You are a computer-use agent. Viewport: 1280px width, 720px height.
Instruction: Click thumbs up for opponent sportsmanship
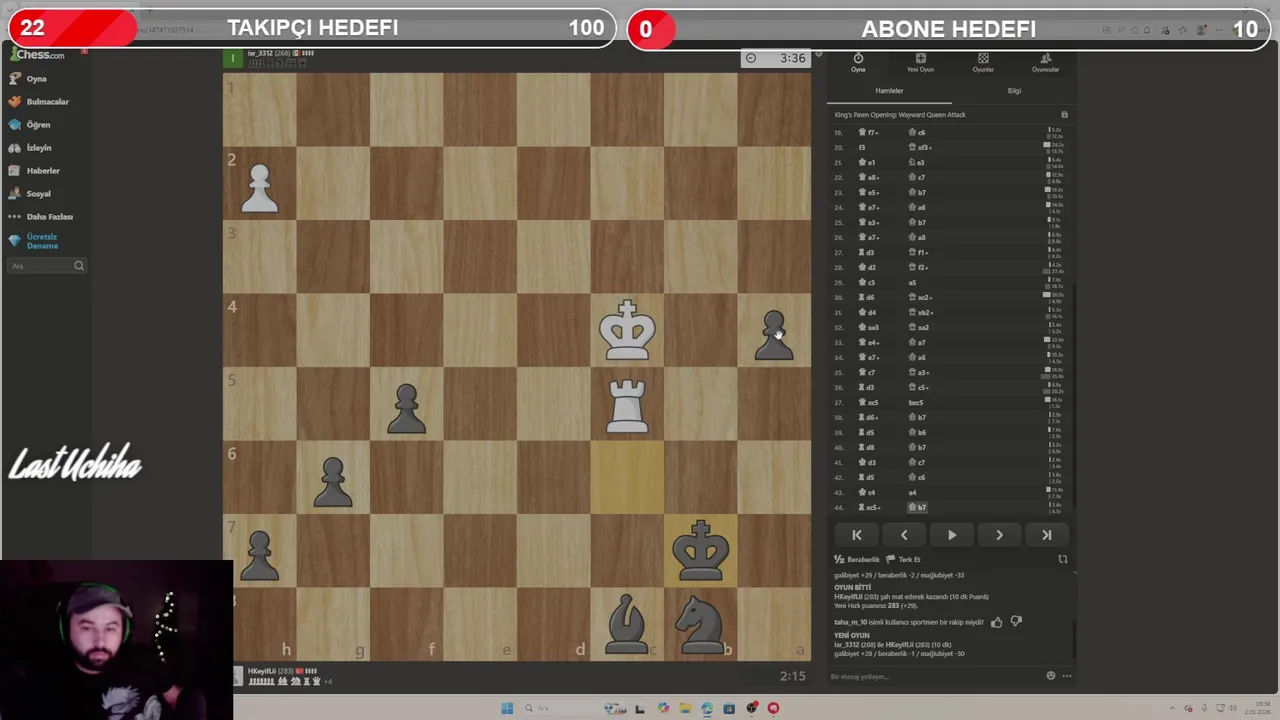(996, 622)
